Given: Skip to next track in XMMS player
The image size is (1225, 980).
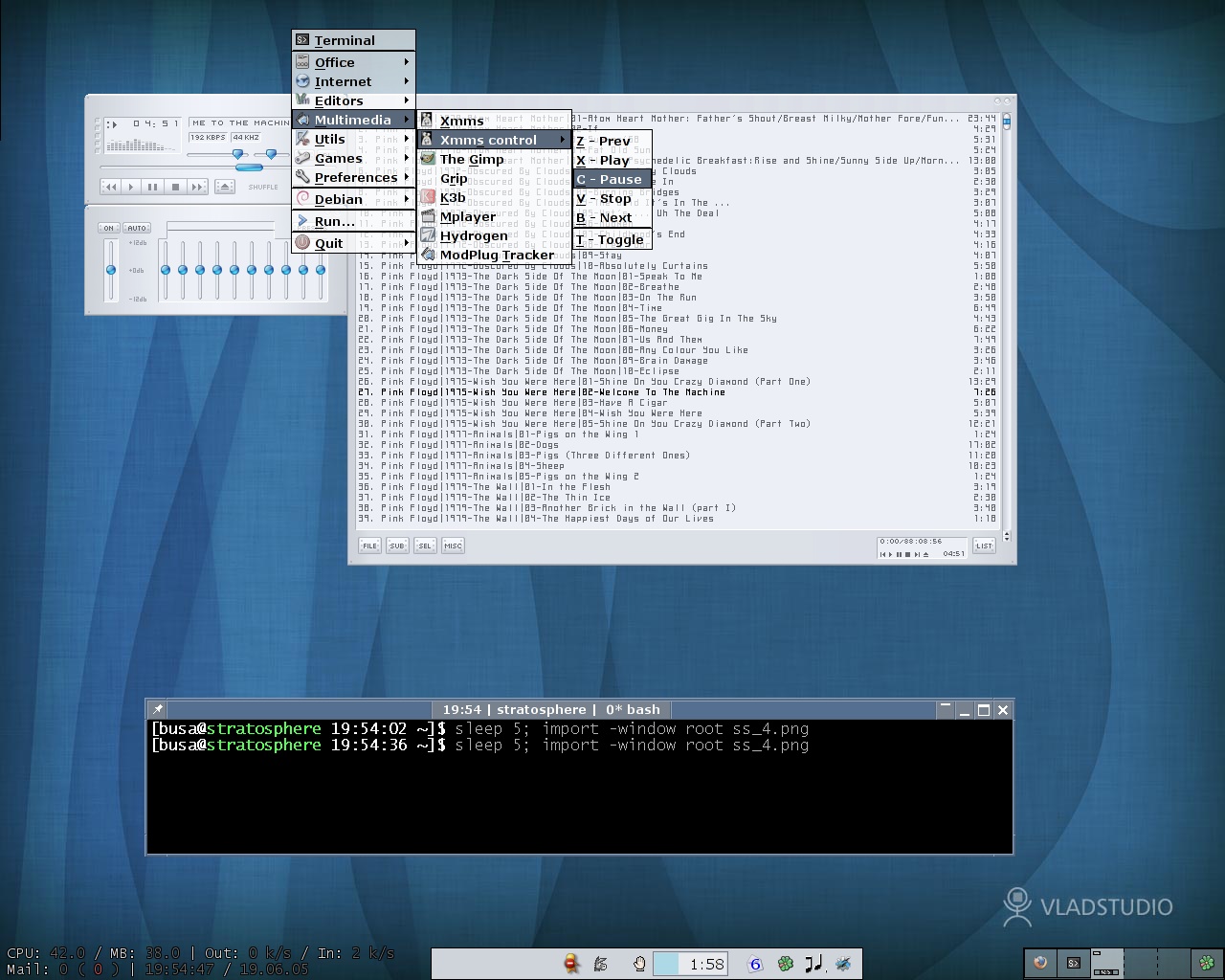Looking at the screenshot, I should pos(196,187).
